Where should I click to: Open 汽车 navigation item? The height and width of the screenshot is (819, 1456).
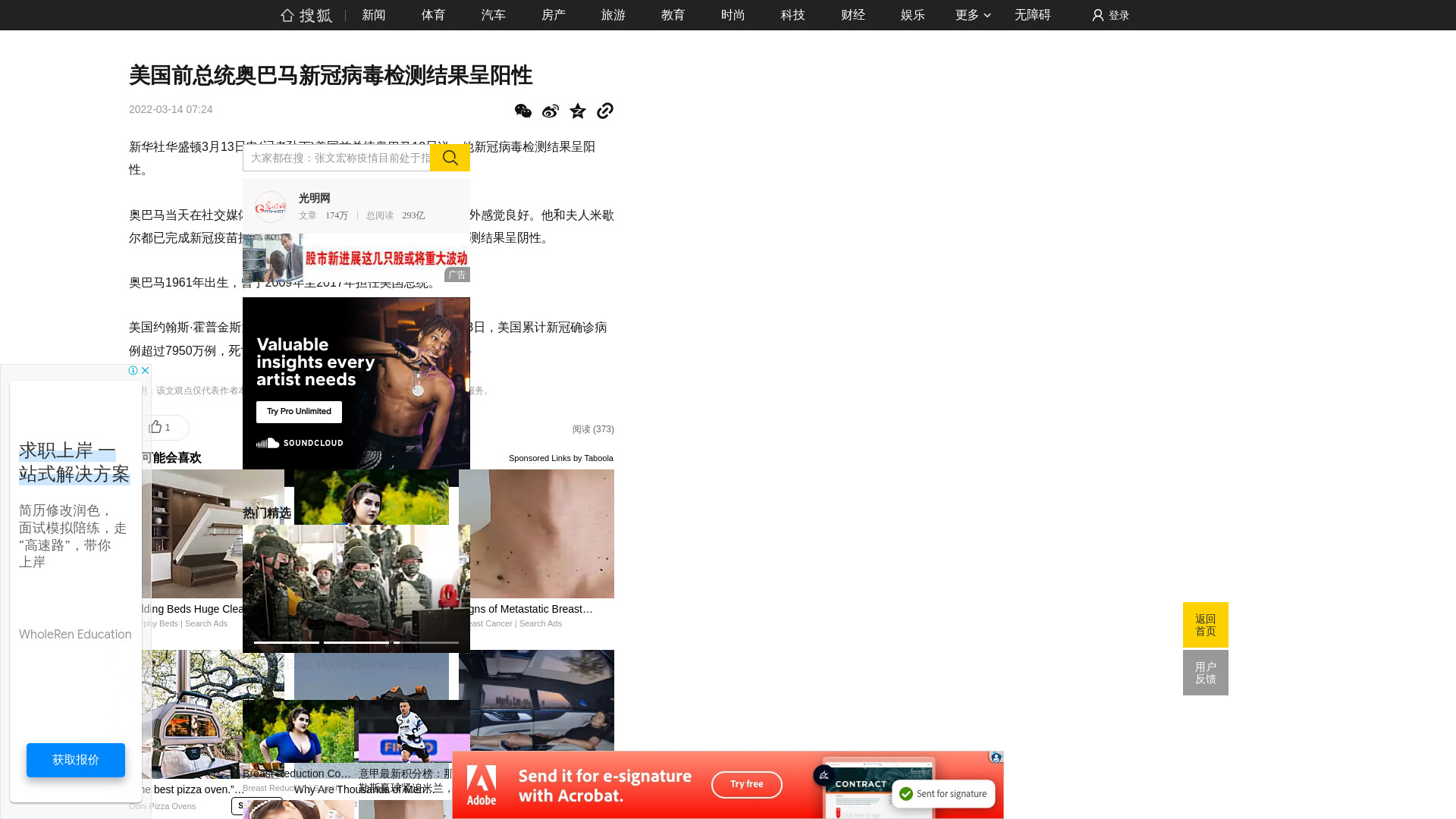click(x=494, y=15)
